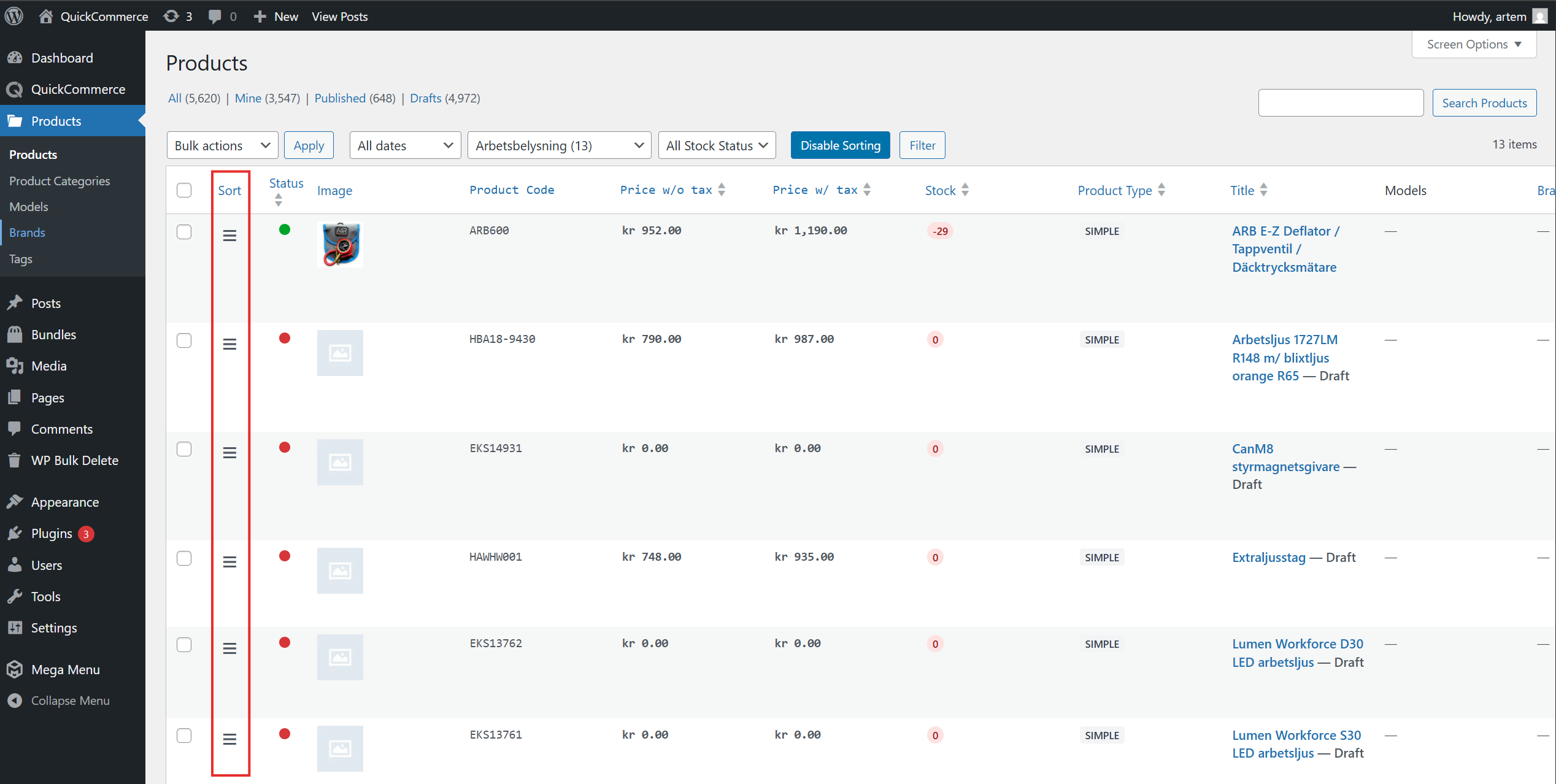
Task: Click Collapse Menu arrow icon
Action: coord(15,701)
